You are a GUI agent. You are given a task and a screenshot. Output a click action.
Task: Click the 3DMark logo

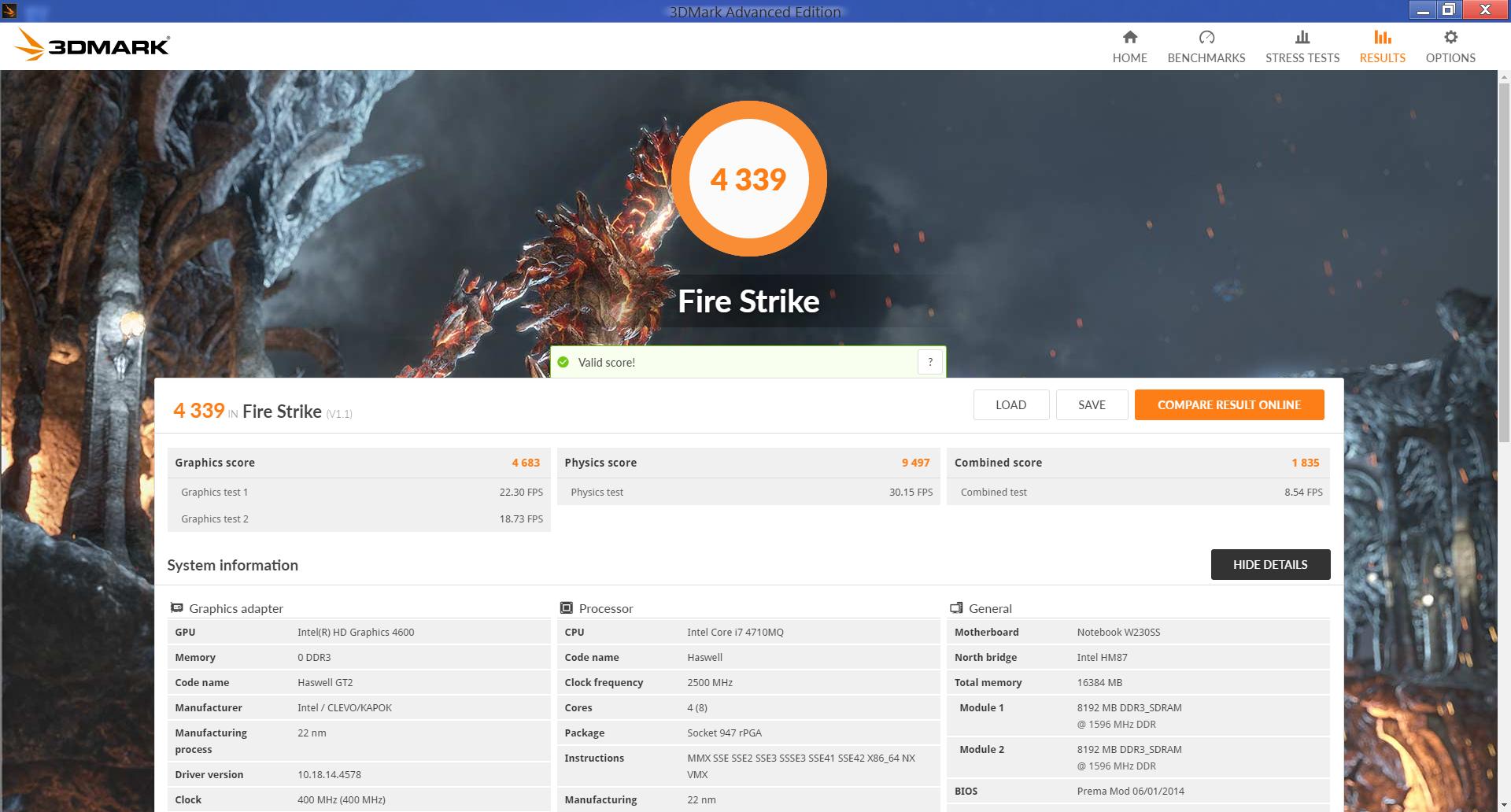pos(93,45)
